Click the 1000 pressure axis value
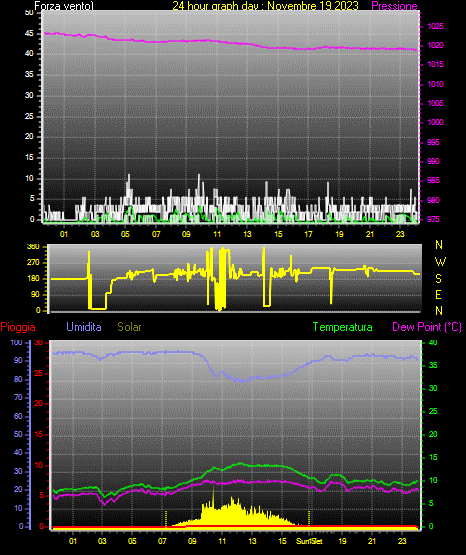This screenshot has width=466, height=555. 435,122
